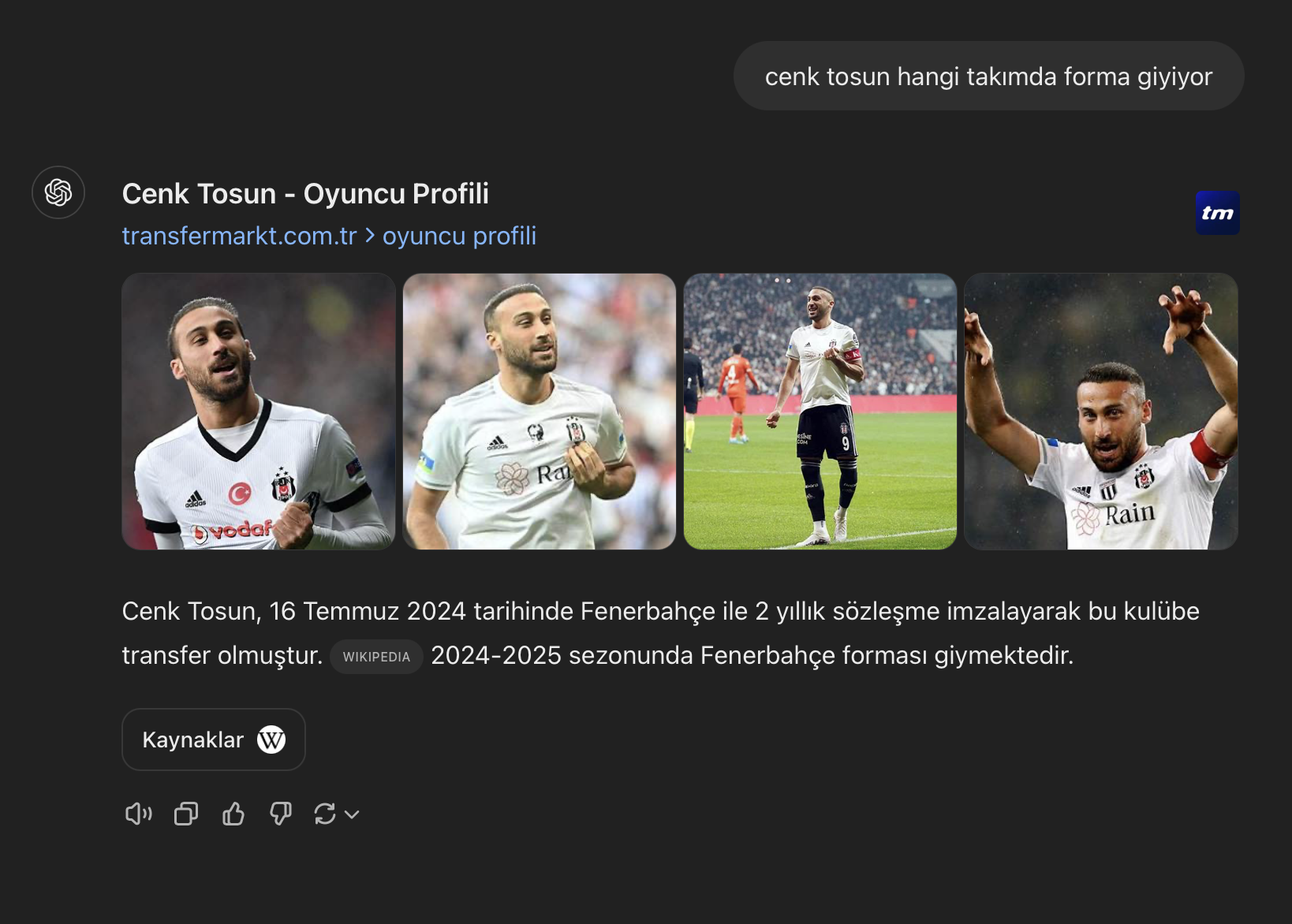Open fourth photo with raised arms
Viewport: 1292px width, 924px height.
(x=1101, y=412)
